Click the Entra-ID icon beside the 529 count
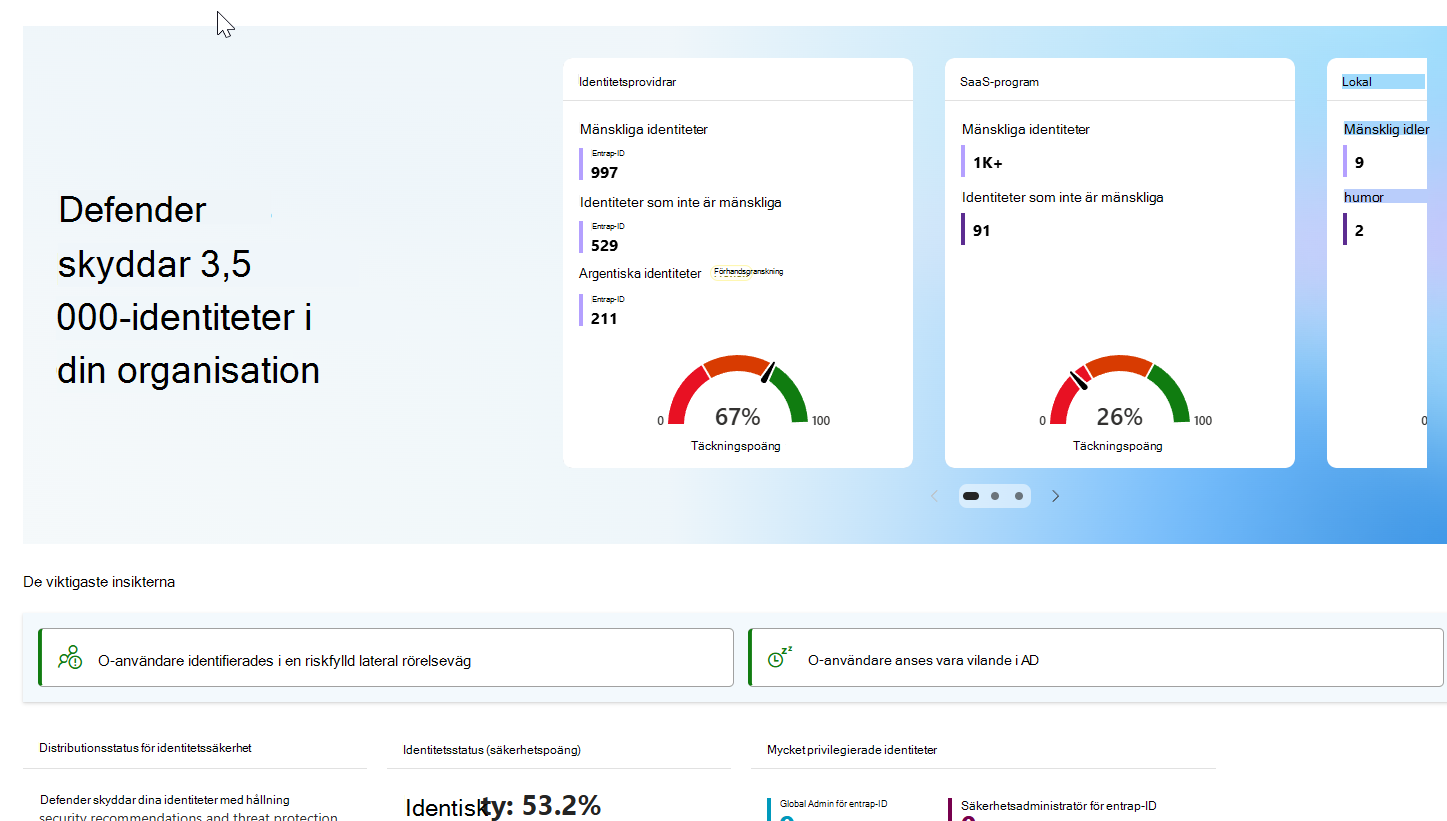Screen dimensions: 1447x821 tap(583, 236)
